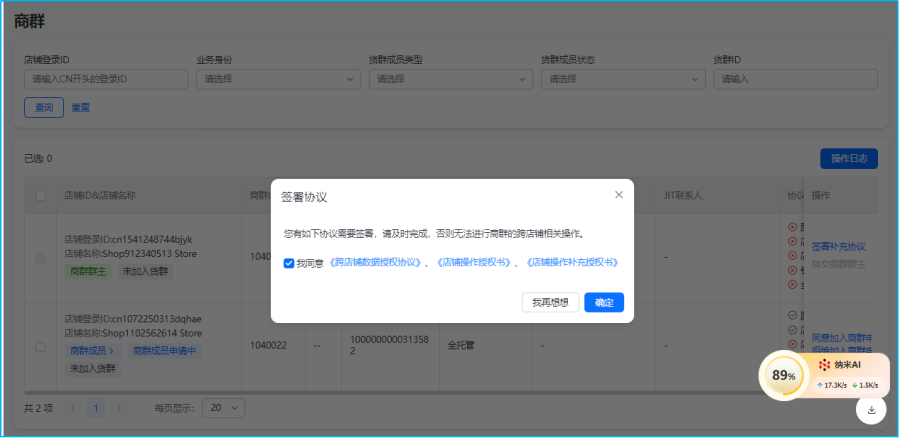The height and width of the screenshot is (438, 900).
Task: Click the first green check status icon
Action: click(x=793, y=315)
